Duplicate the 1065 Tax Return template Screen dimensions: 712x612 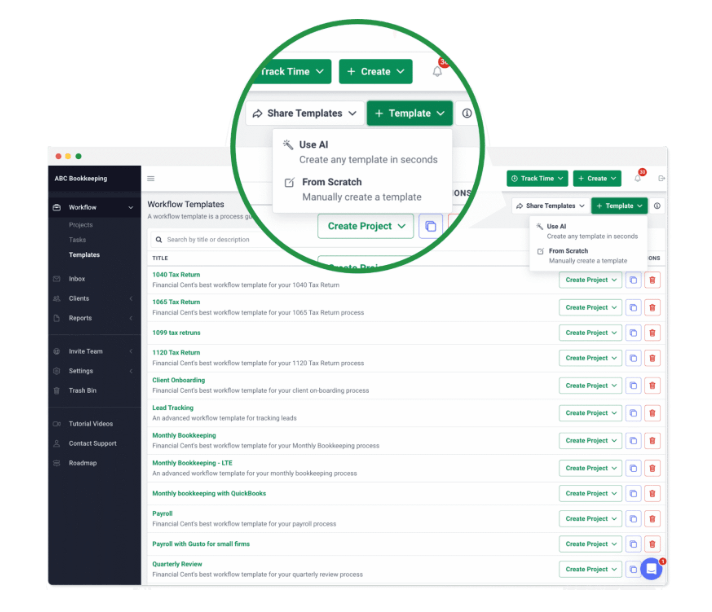click(633, 308)
